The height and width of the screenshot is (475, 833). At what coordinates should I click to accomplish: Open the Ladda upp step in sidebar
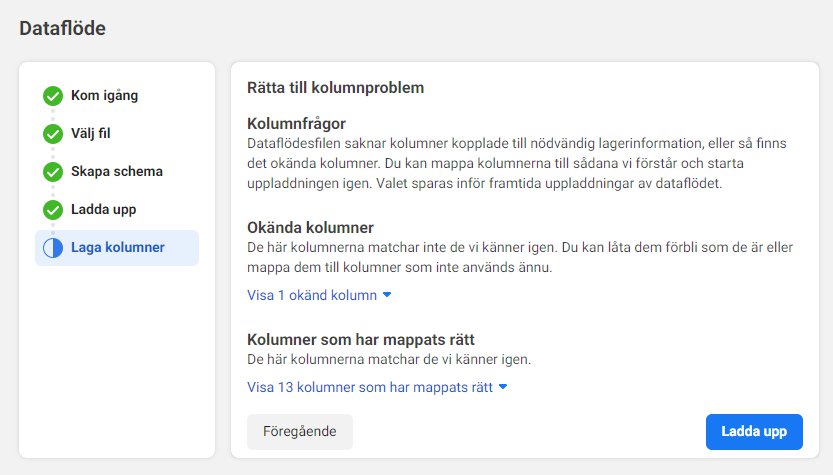104,210
